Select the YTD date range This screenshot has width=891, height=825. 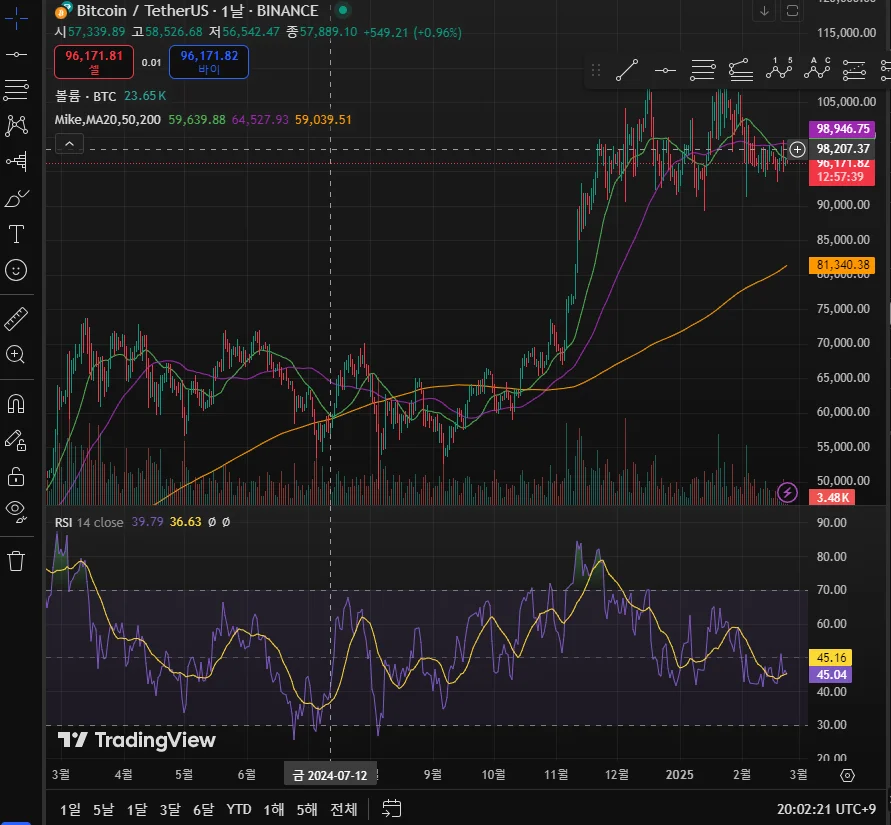[x=239, y=809]
